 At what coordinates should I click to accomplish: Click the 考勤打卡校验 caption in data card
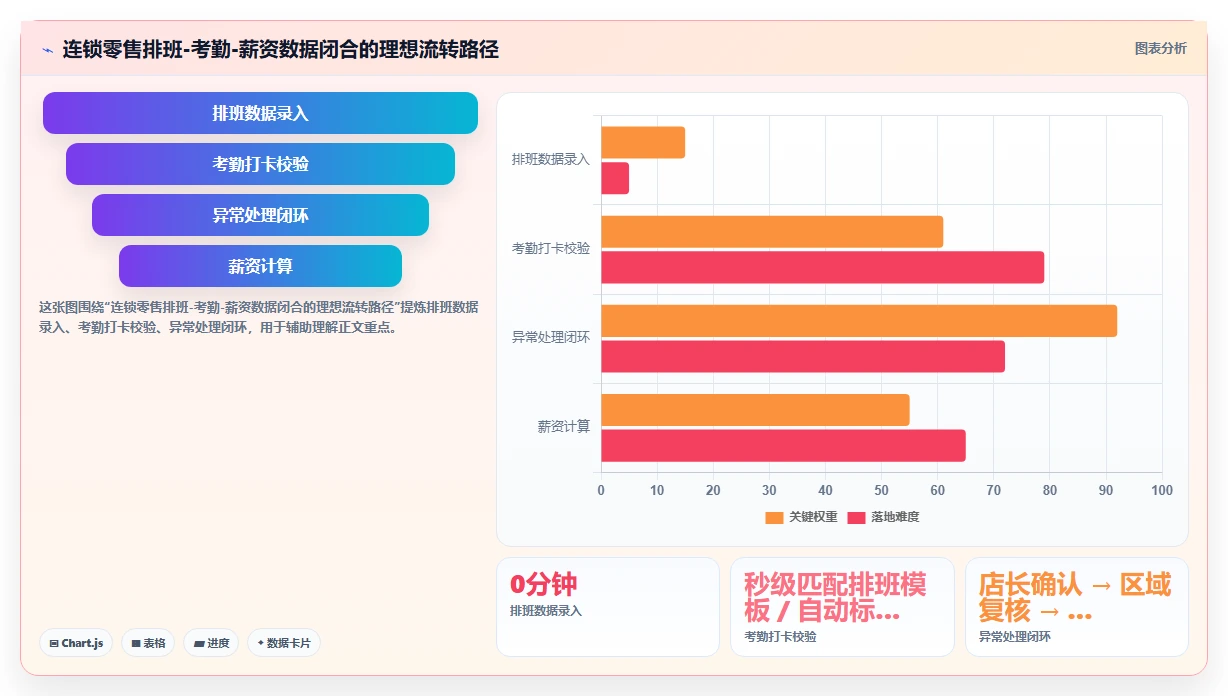[780, 636]
